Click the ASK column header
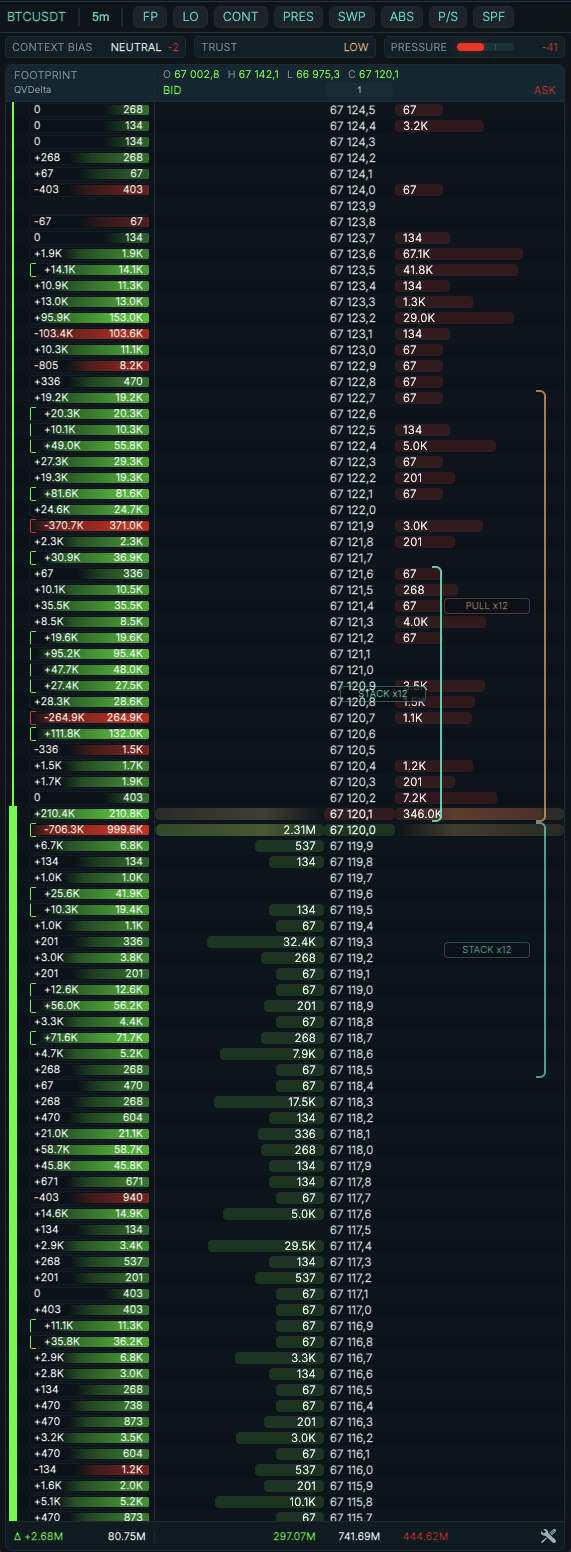The height and width of the screenshot is (1552, 571). [545, 90]
